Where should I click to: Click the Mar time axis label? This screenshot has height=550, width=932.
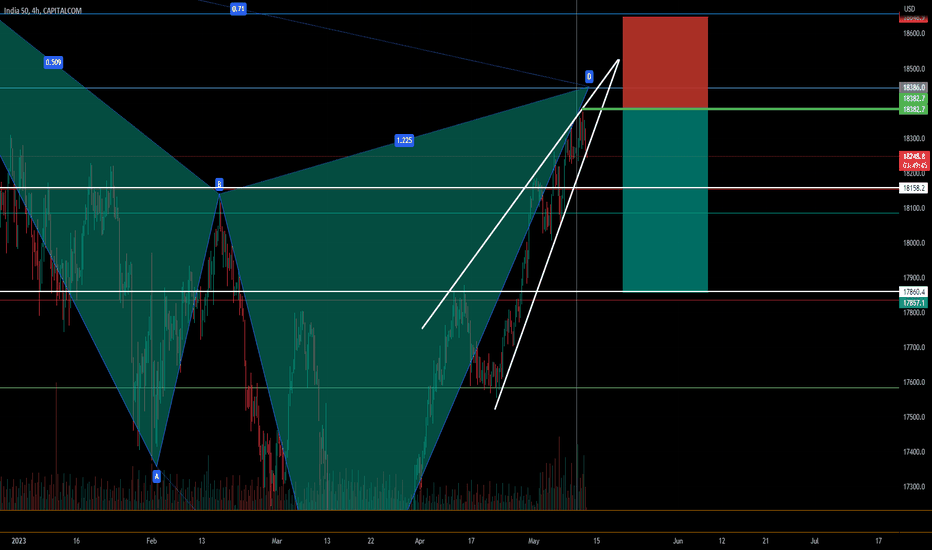click(276, 541)
